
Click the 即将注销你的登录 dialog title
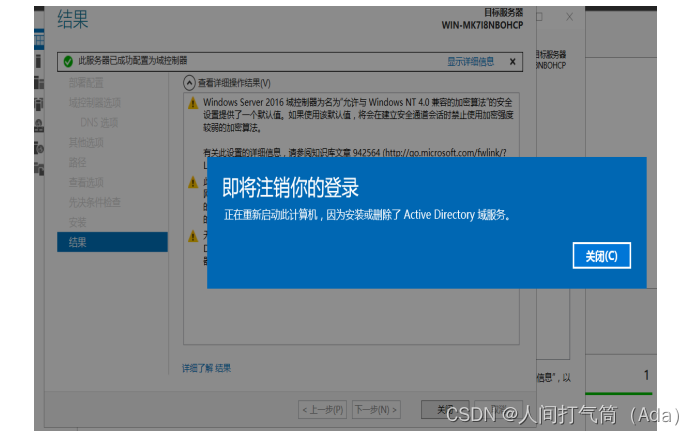click(290, 188)
